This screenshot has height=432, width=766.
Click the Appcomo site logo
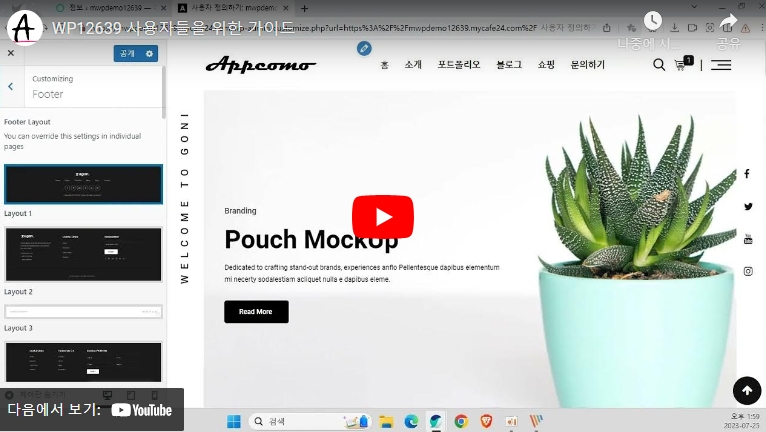pos(260,65)
